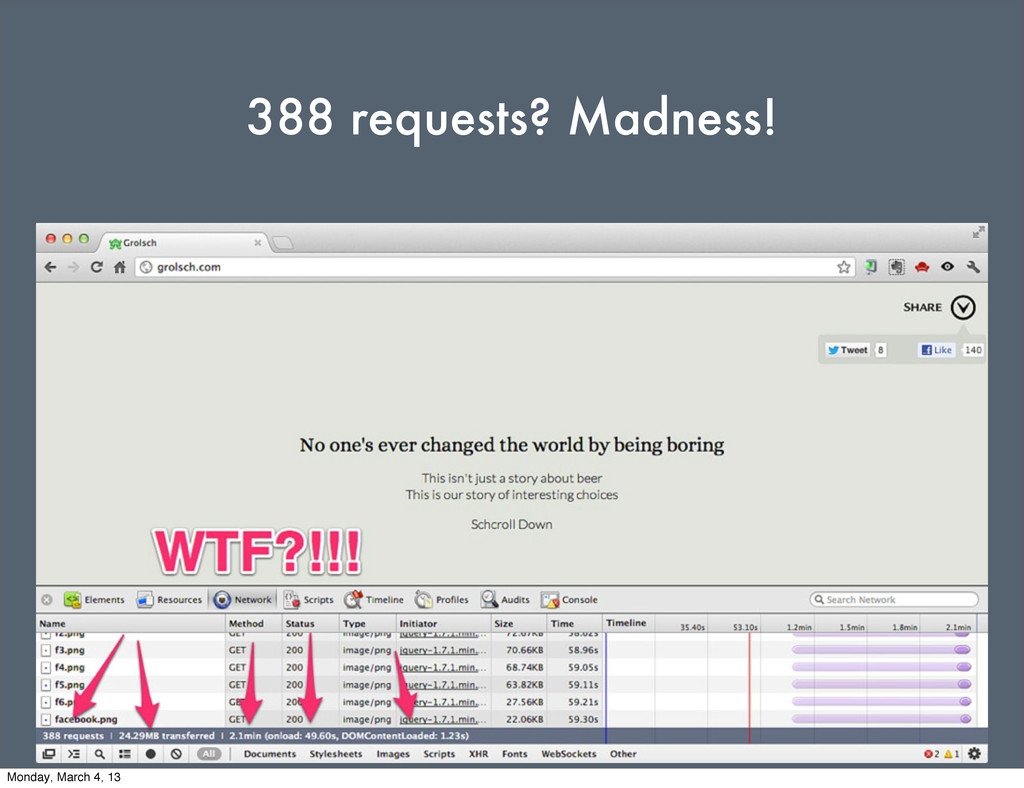
Task: Click the Schcroll Down text
Action: point(511,524)
